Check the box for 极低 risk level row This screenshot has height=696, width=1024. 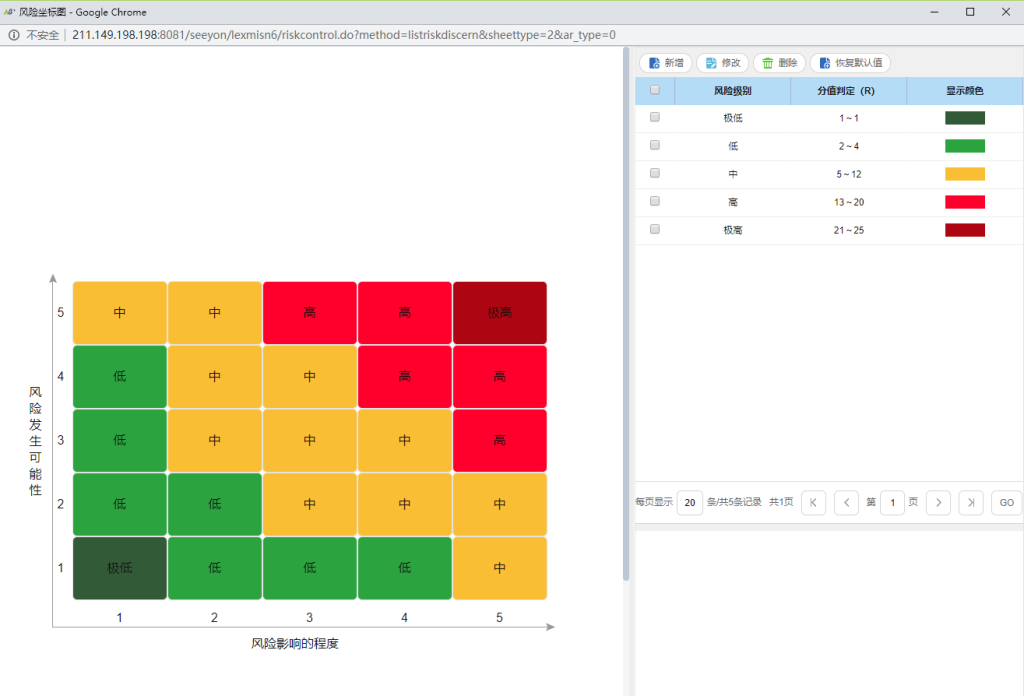click(x=655, y=117)
